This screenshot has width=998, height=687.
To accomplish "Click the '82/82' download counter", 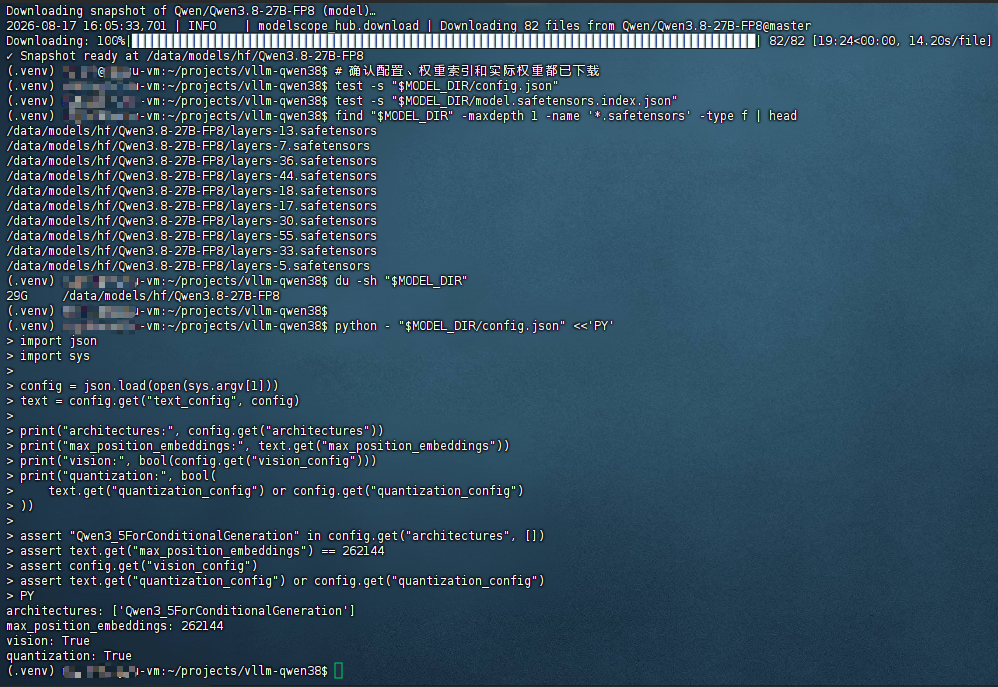I will click(787, 41).
